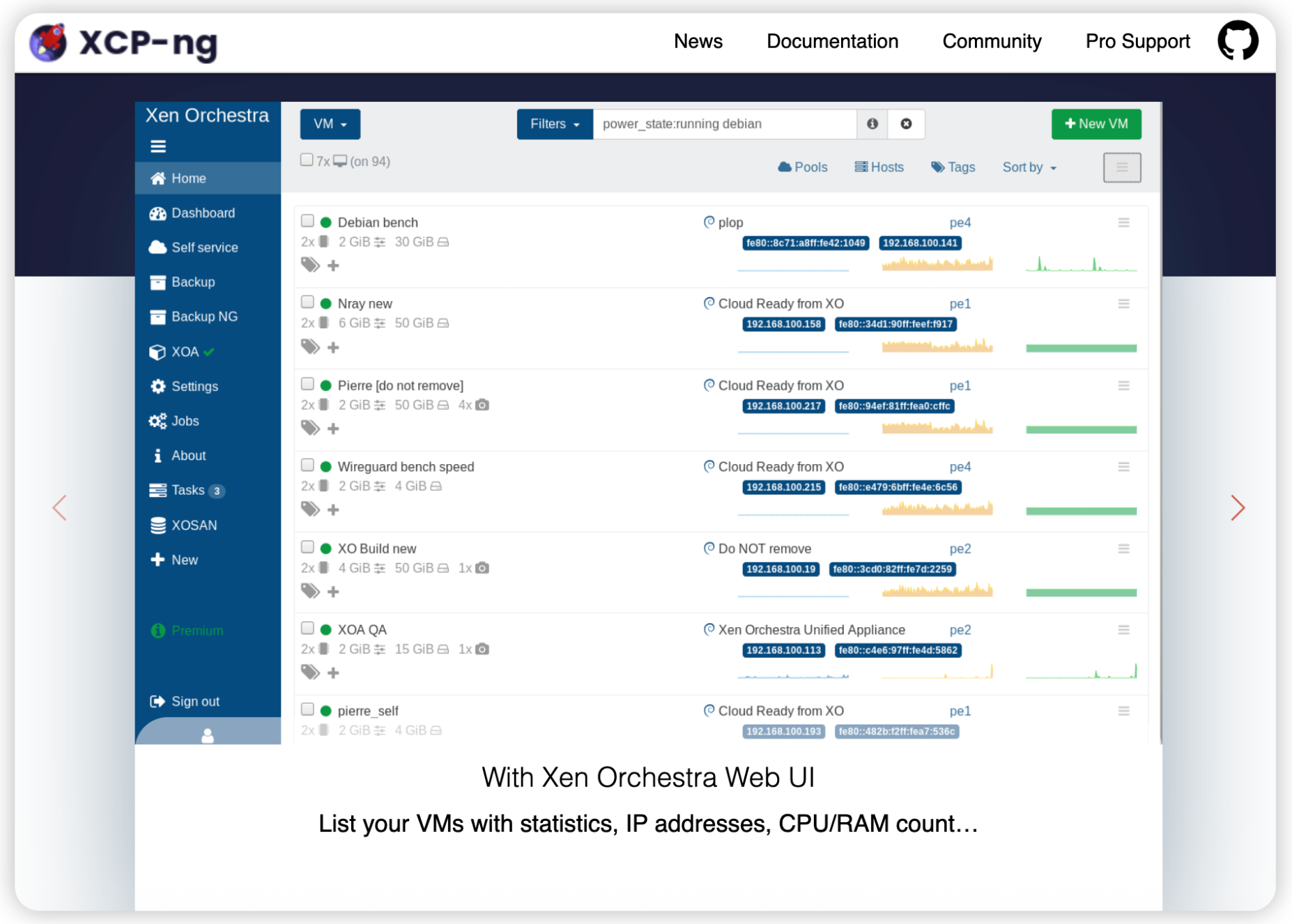The height and width of the screenshot is (924, 1292).
Task: Open the VM type dropdown
Action: (330, 124)
